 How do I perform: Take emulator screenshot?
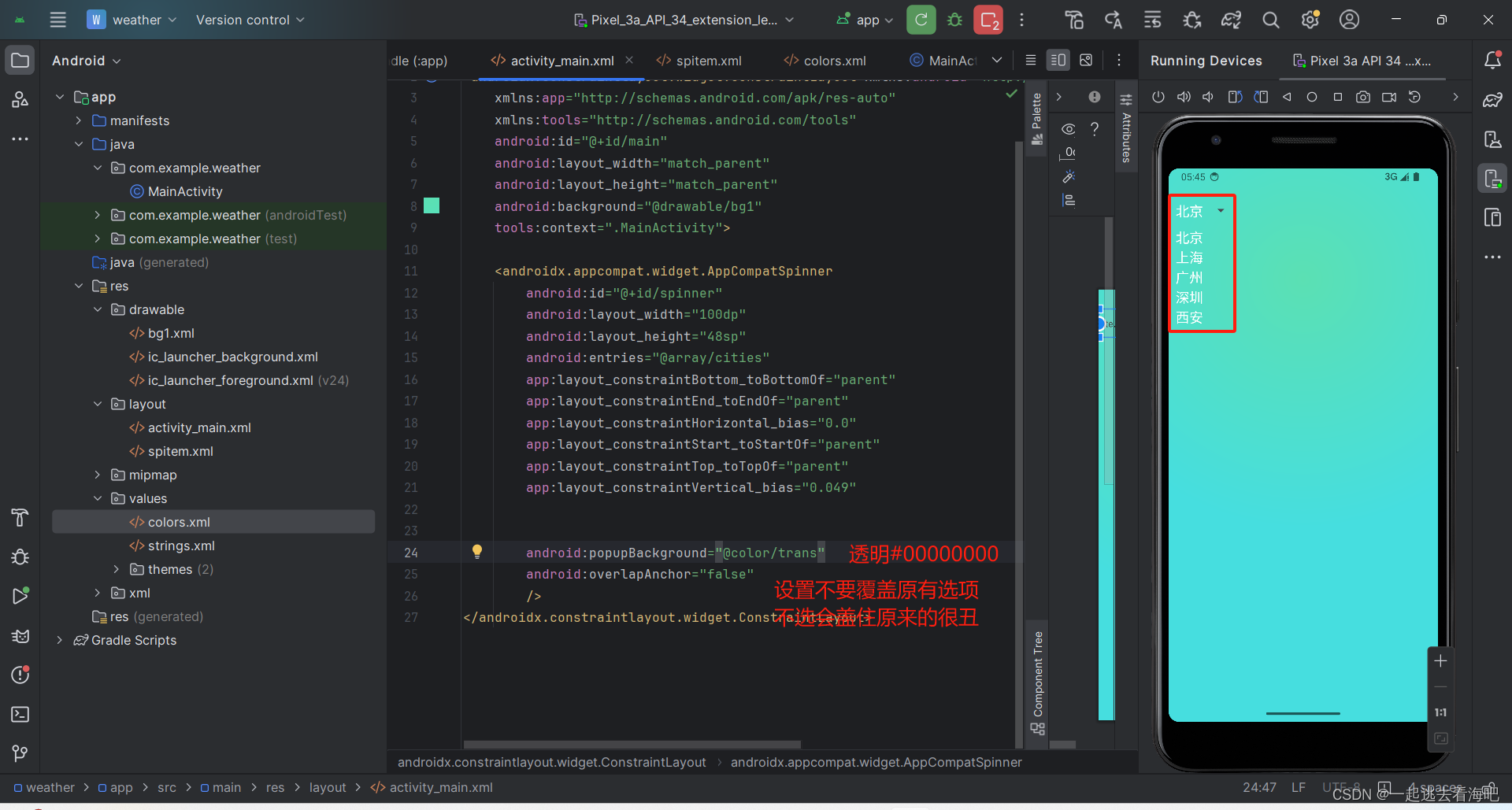pyautogui.click(x=1363, y=97)
